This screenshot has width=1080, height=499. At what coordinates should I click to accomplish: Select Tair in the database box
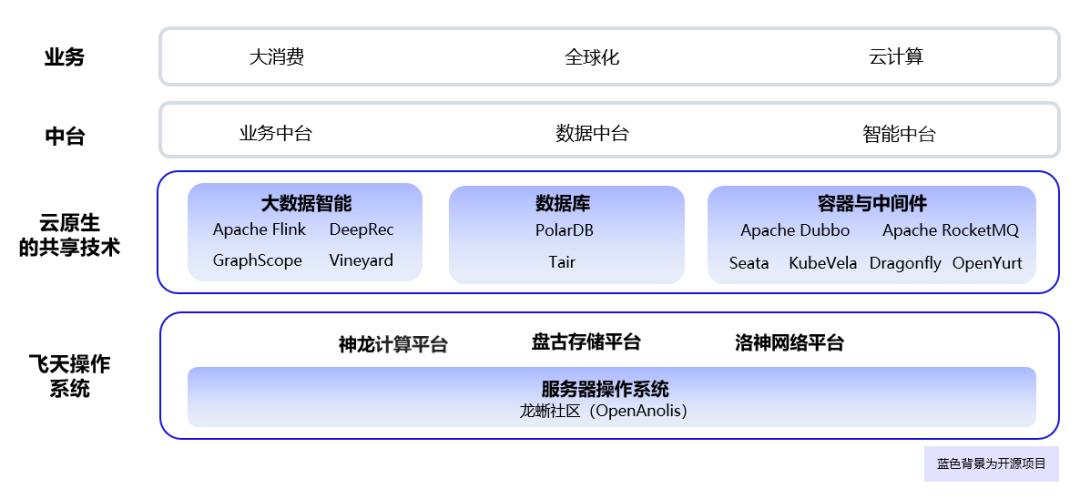(x=562, y=262)
